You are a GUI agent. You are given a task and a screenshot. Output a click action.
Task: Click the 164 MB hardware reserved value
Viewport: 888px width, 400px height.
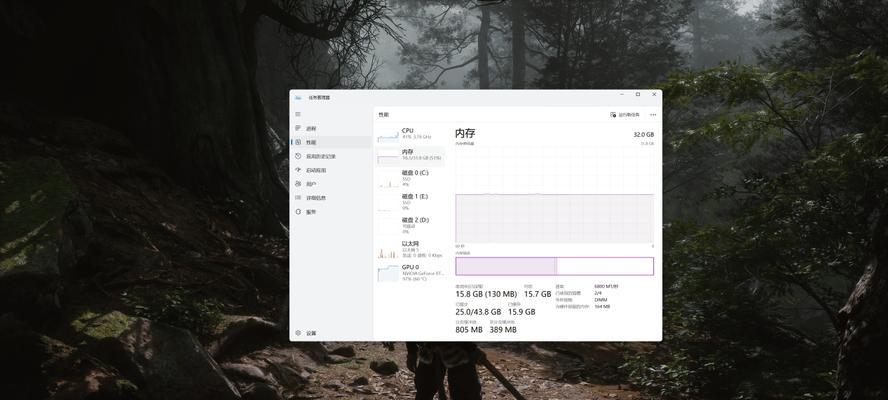tap(602, 307)
